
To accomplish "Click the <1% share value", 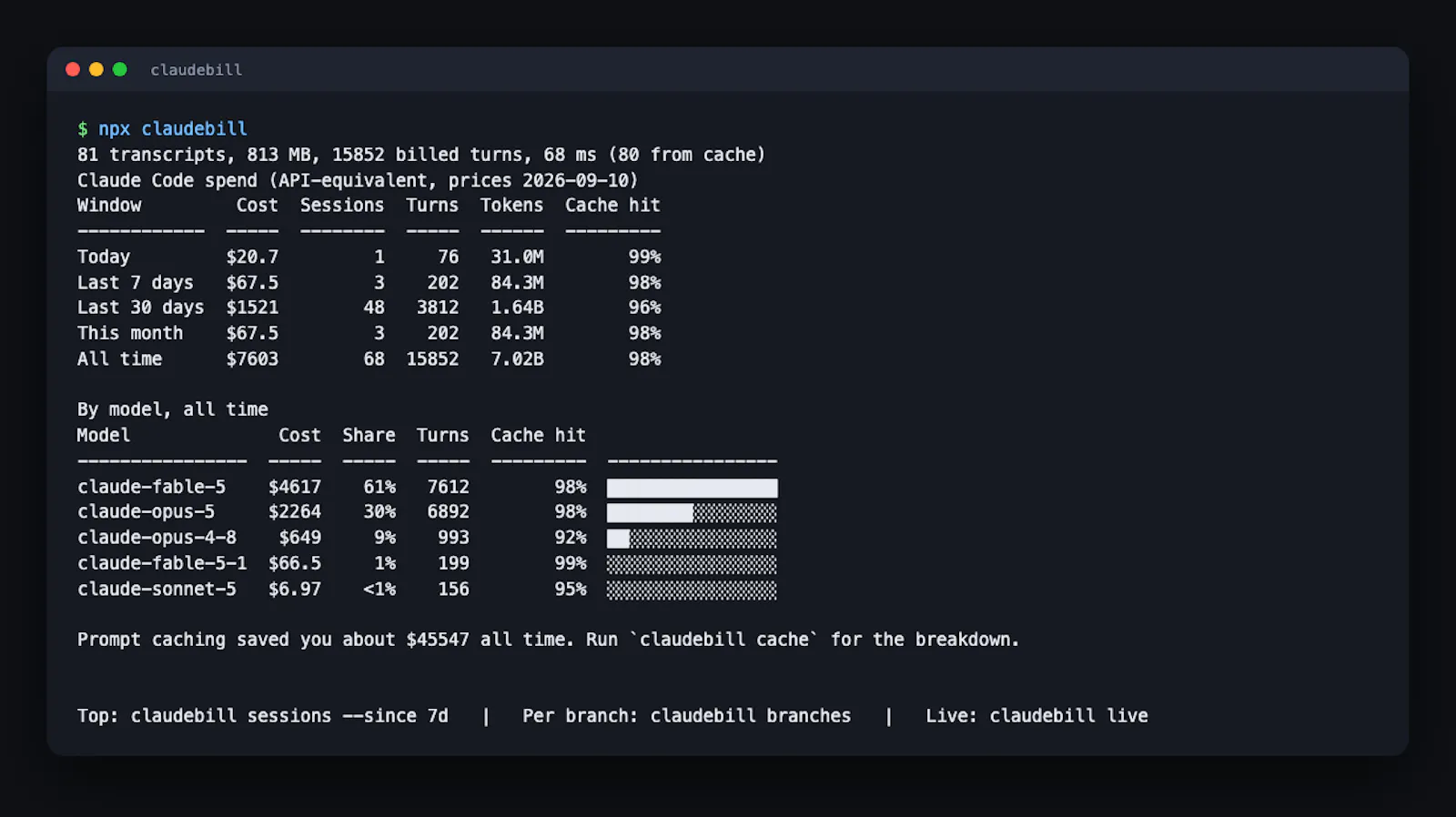I will click(380, 590).
